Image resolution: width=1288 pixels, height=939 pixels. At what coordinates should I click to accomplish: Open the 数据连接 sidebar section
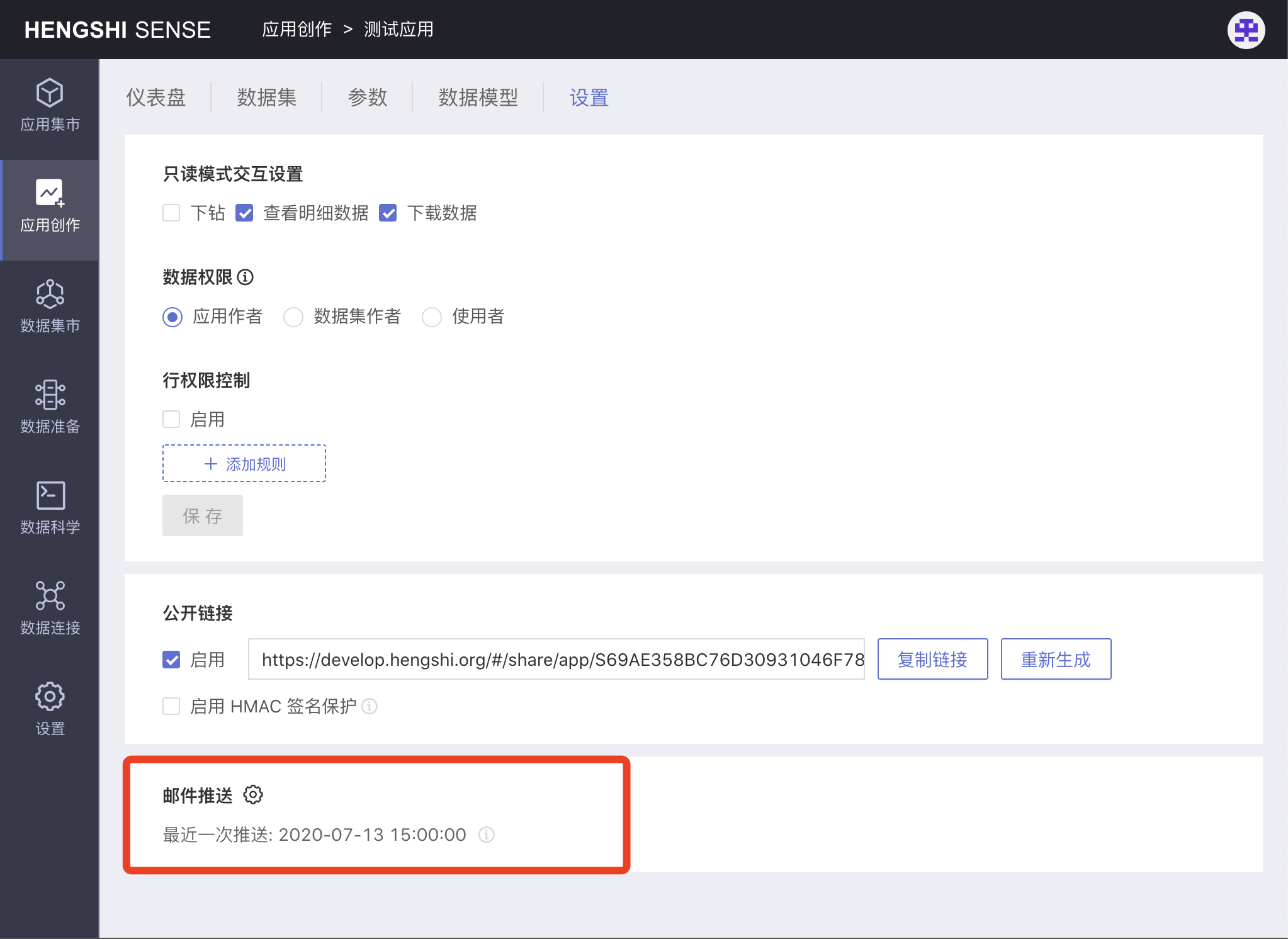point(50,609)
